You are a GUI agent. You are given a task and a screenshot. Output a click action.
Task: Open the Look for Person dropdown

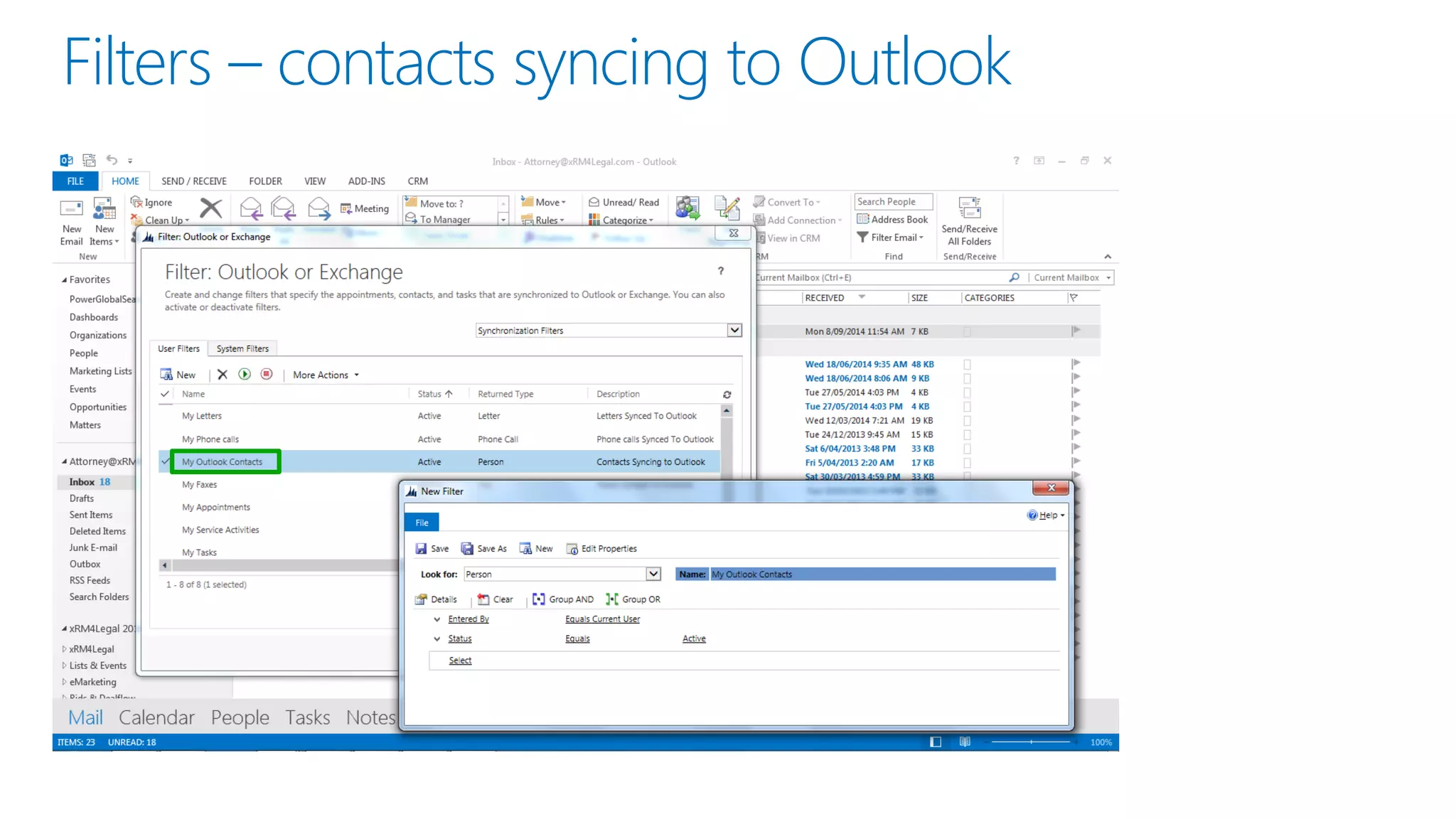(x=653, y=574)
